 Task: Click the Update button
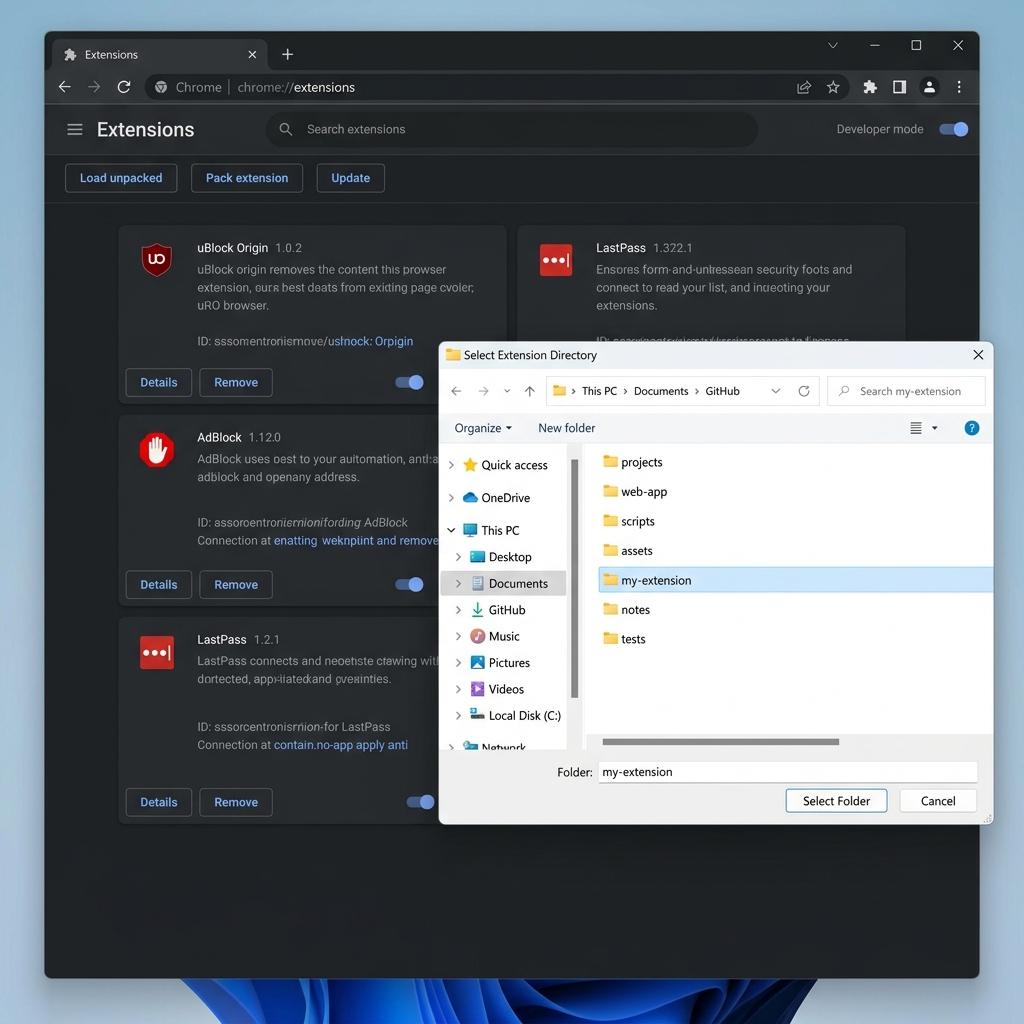[x=351, y=178]
